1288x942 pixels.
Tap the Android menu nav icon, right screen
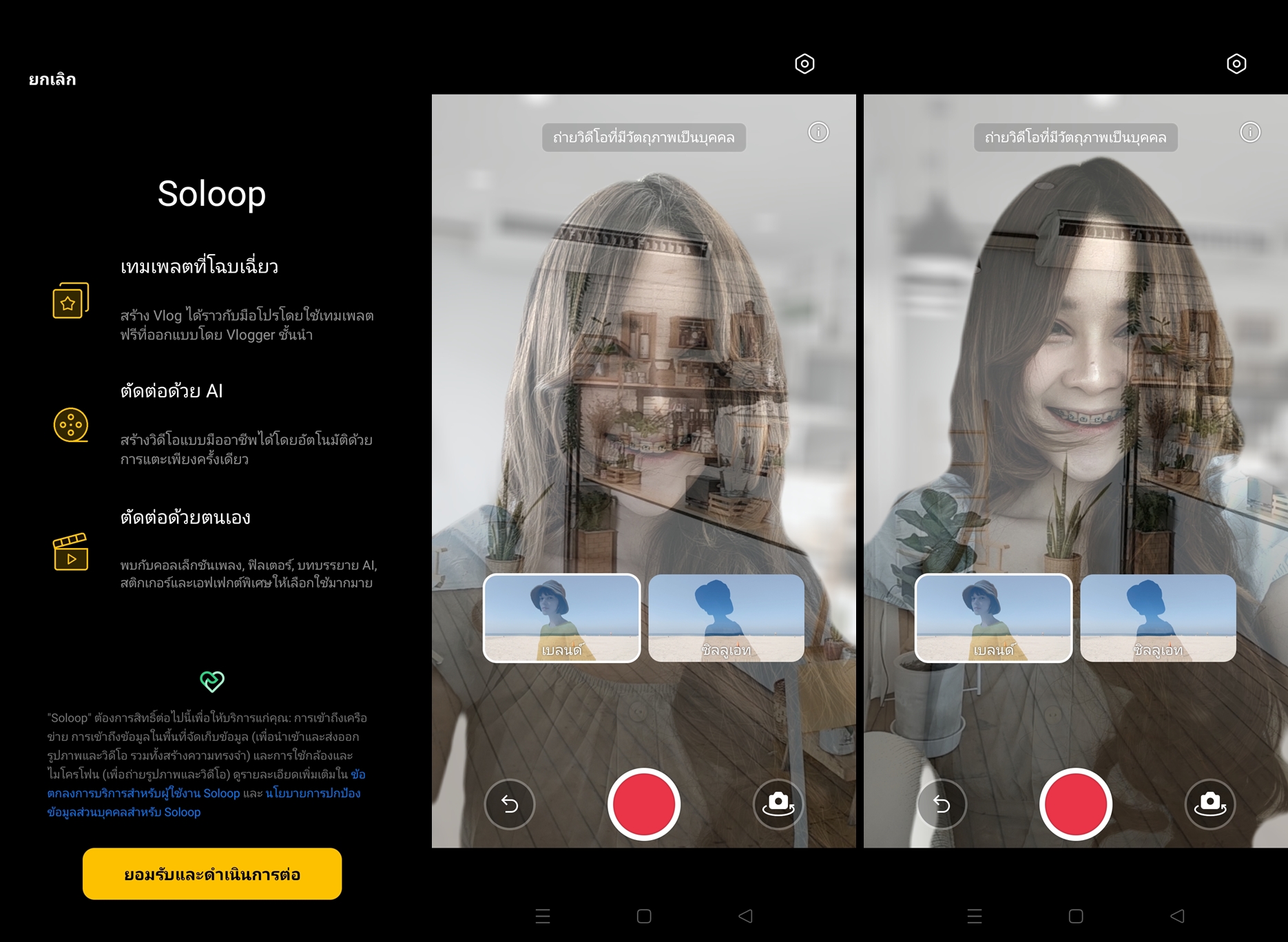(975, 917)
